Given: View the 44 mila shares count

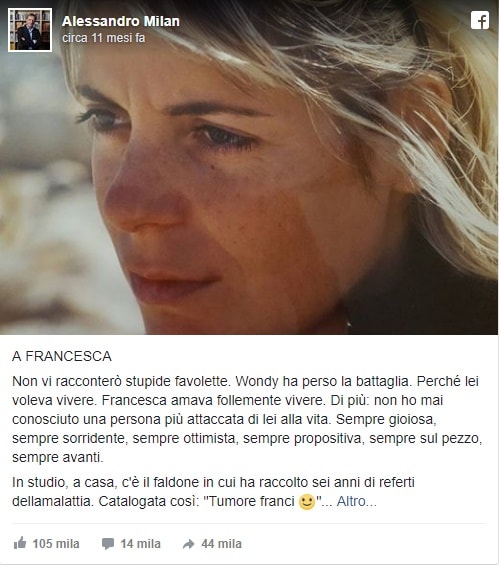Looking at the screenshot, I should (x=221, y=544).
